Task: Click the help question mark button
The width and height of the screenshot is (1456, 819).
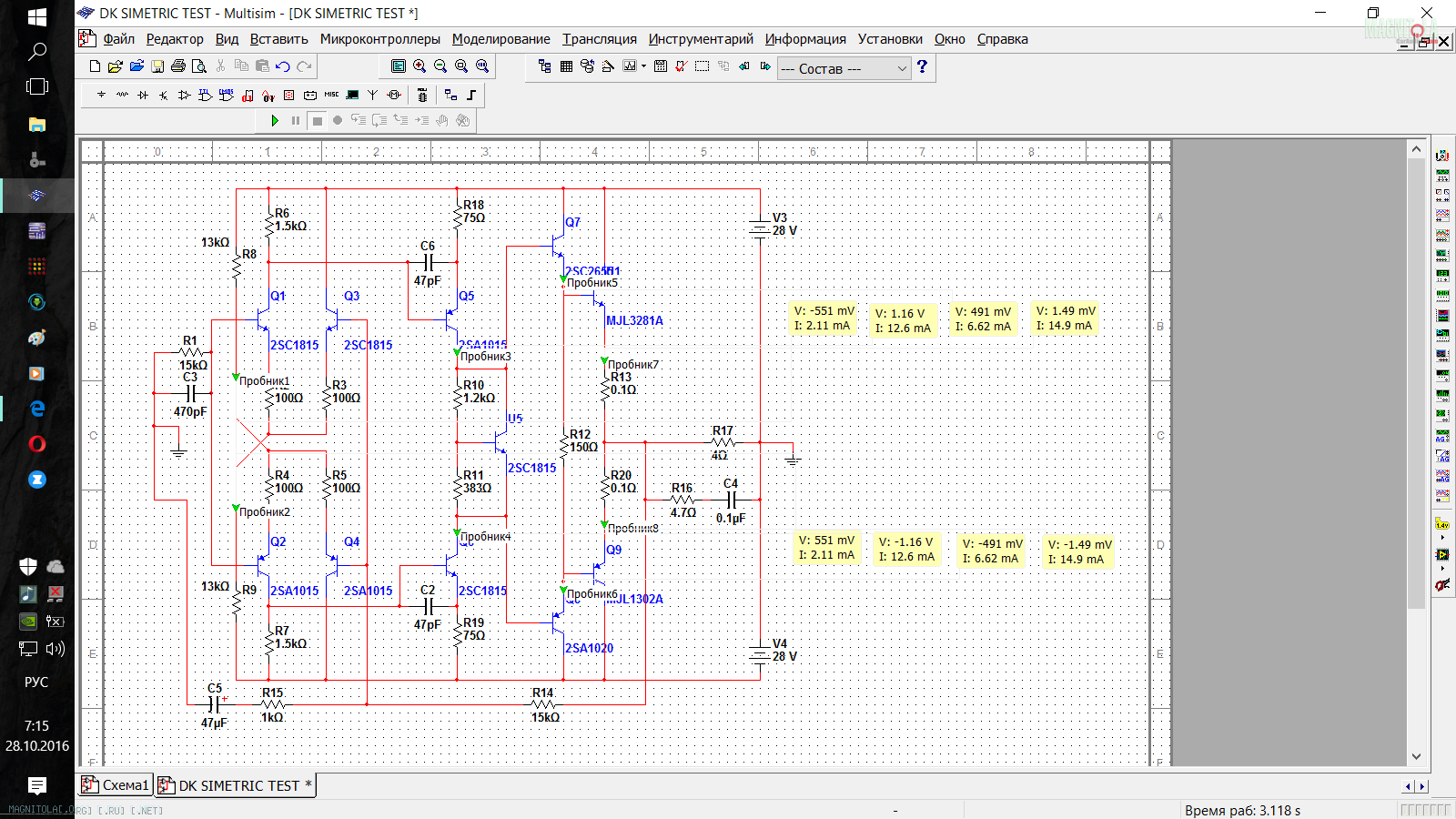Action: (x=922, y=66)
